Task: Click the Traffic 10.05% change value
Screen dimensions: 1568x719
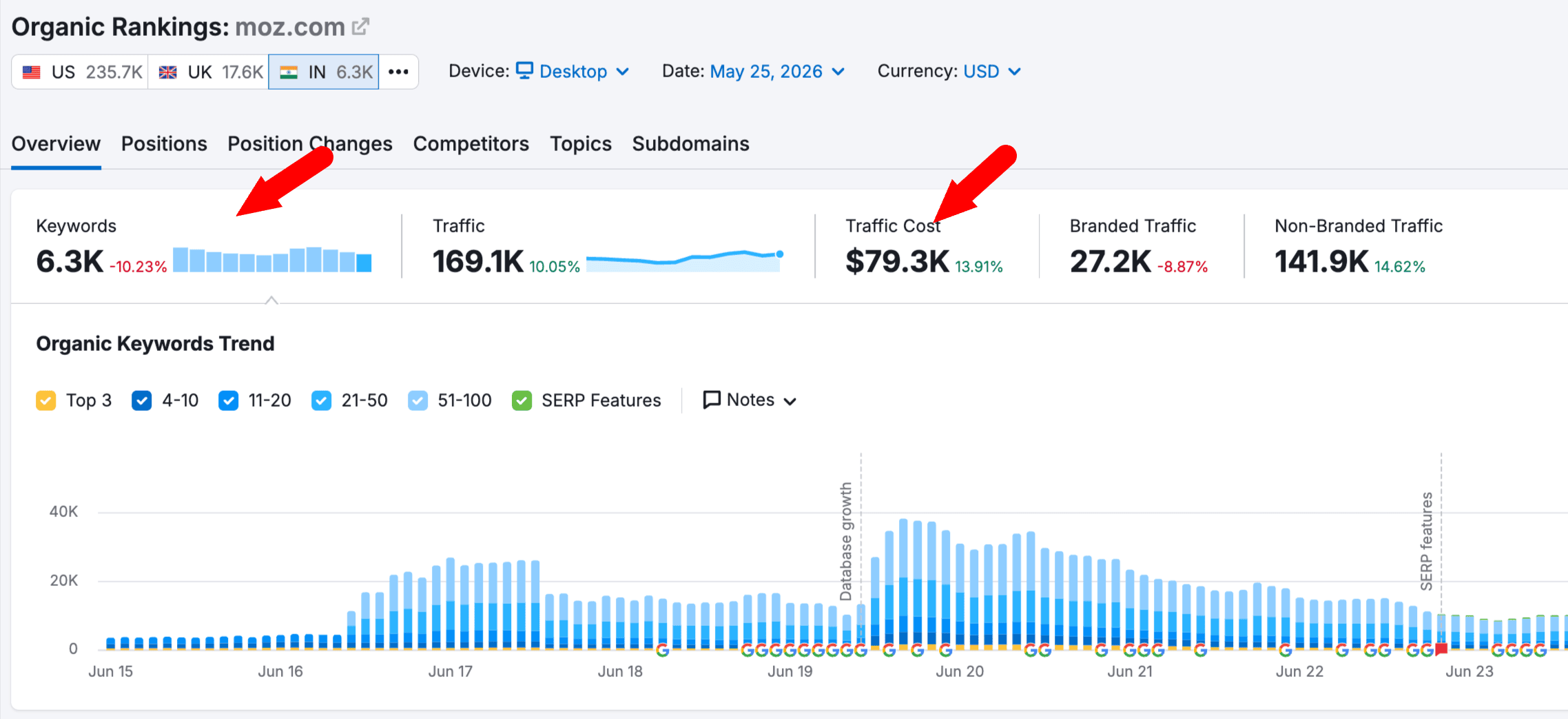Action: [x=555, y=267]
